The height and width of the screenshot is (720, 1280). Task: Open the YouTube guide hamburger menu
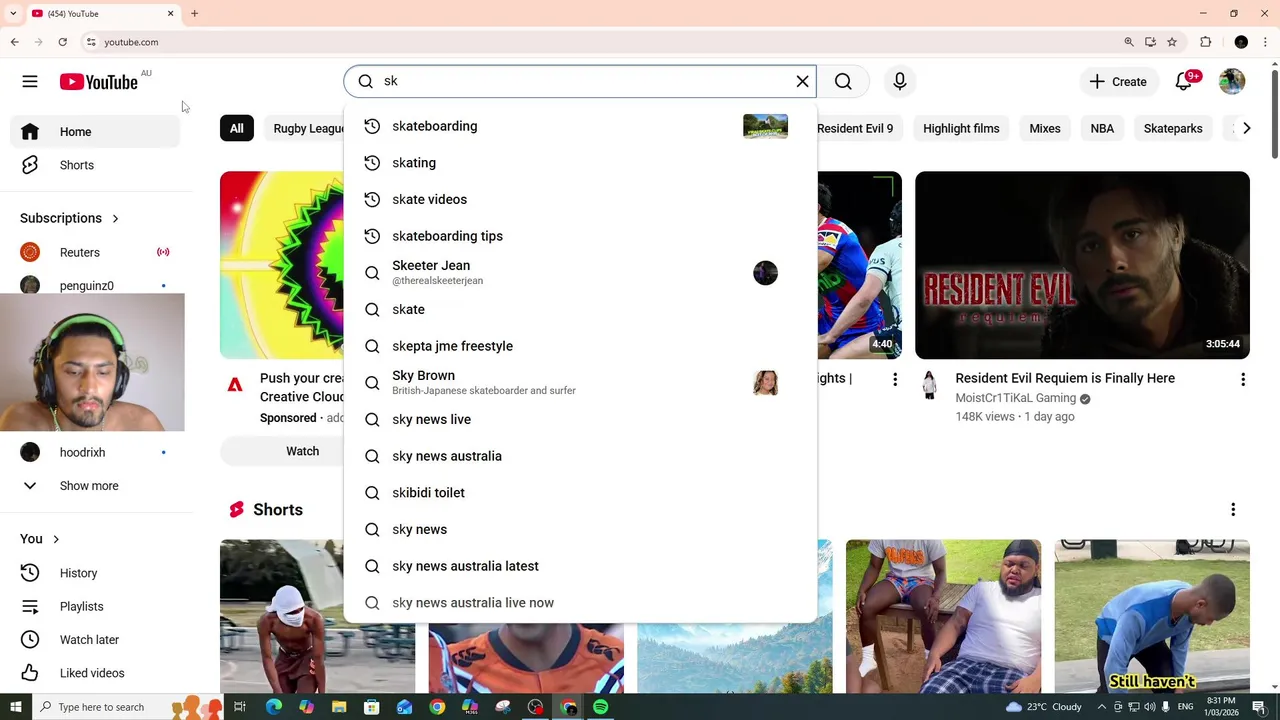[x=30, y=82]
